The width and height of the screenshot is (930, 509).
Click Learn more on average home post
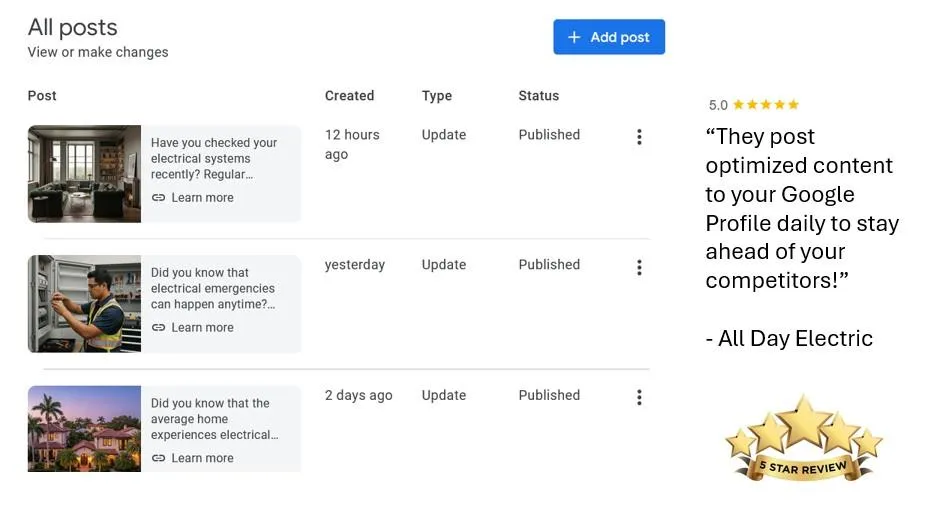coord(202,458)
